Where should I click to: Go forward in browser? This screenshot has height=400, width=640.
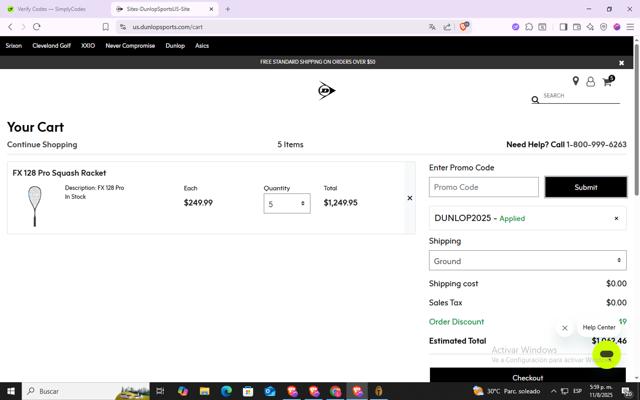click(x=23, y=27)
